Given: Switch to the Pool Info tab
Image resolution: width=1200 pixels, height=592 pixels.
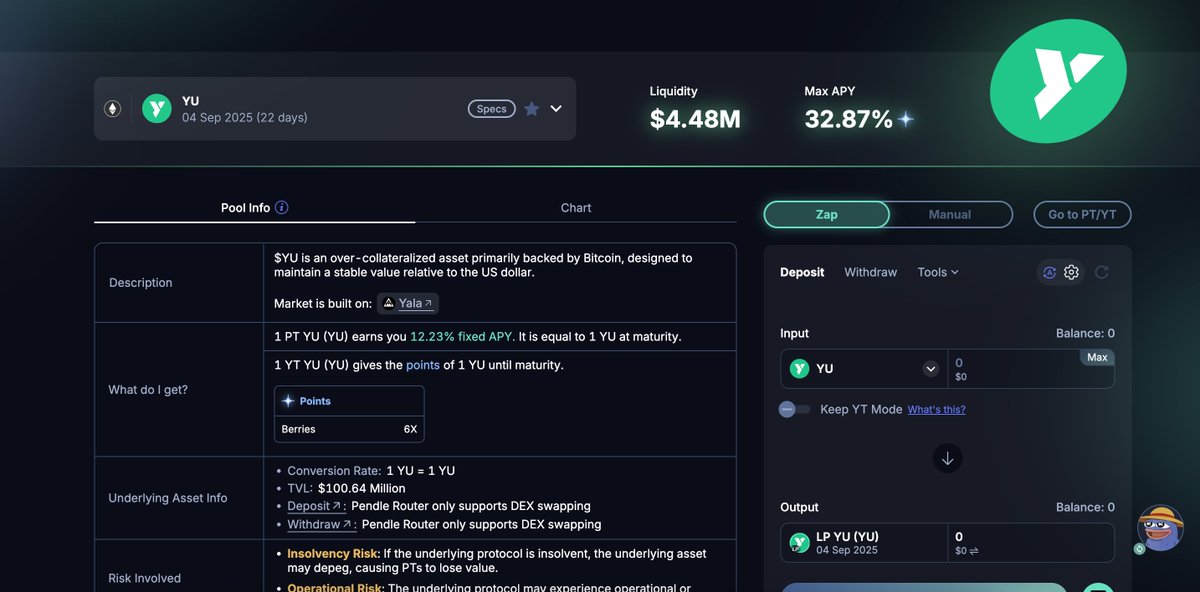Looking at the screenshot, I should click(x=254, y=208).
